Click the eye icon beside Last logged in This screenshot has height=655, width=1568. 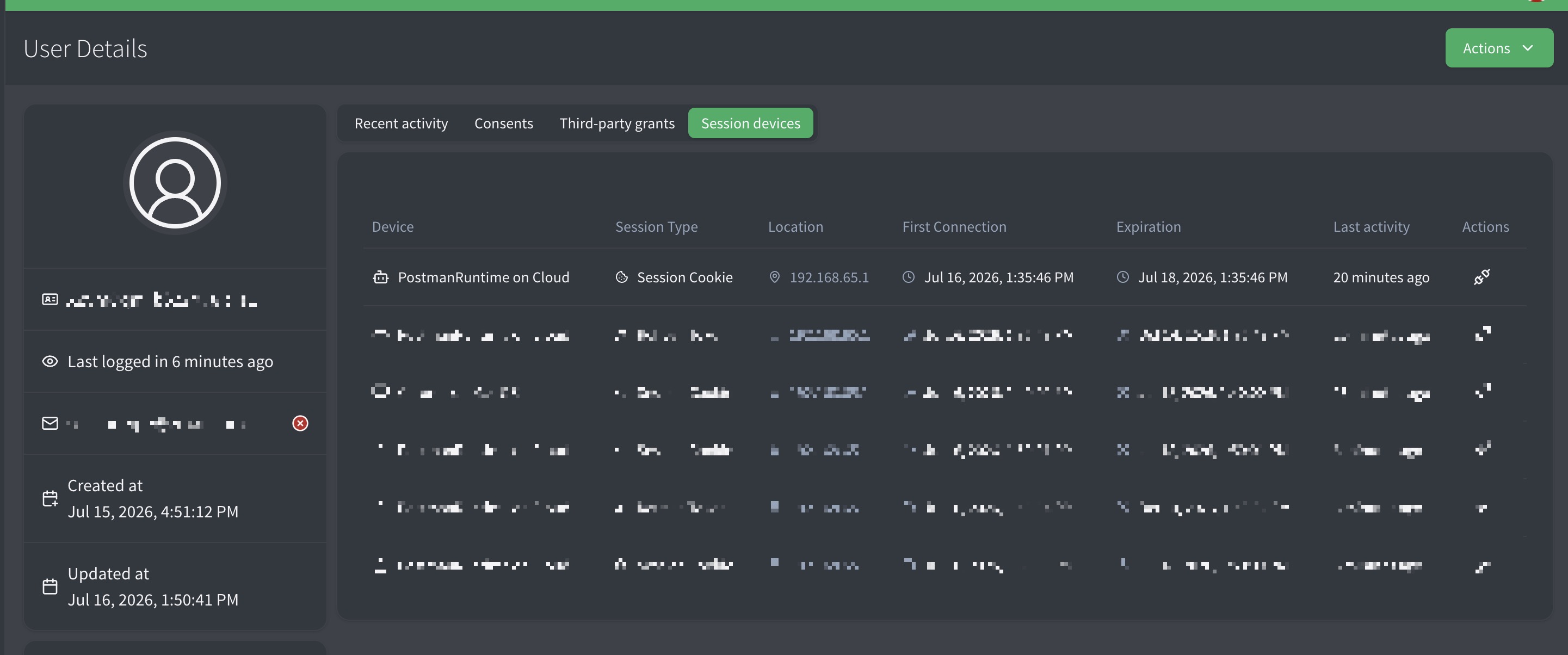tap(50, 362)
